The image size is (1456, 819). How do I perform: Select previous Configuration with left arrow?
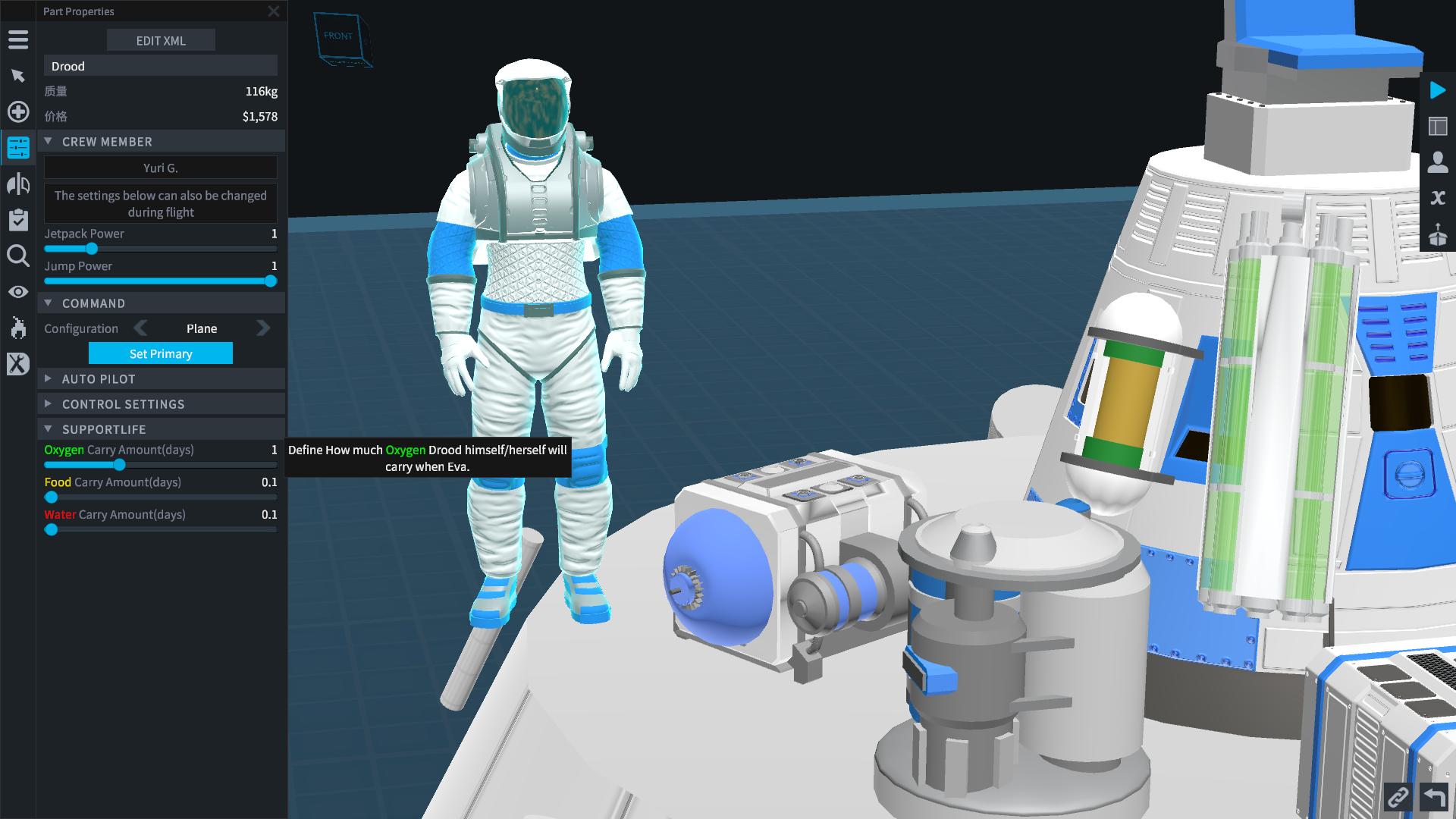click(140, 328)
